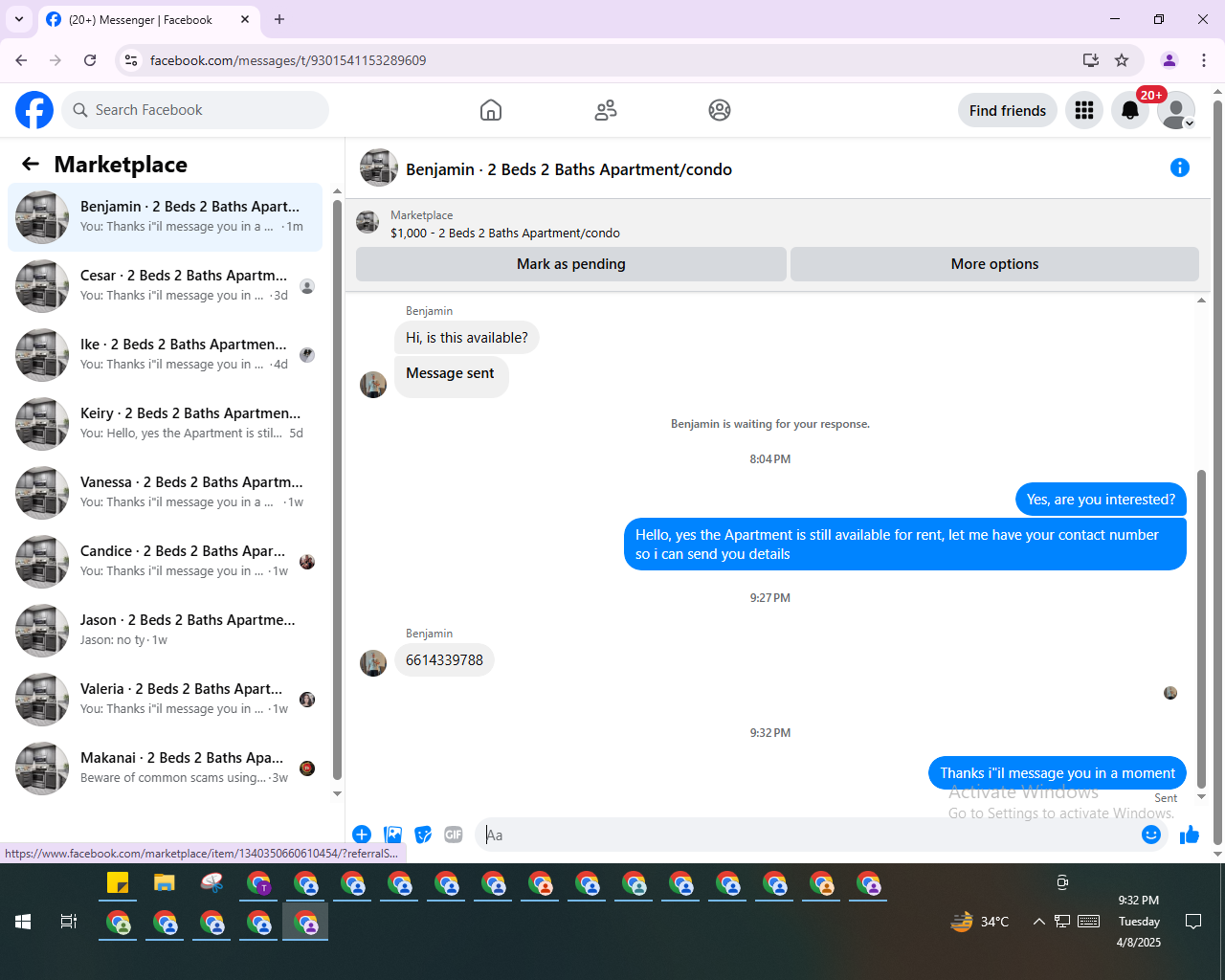Click browser back button
This screenshot has width=1225, height=980.
coord(21,60)
